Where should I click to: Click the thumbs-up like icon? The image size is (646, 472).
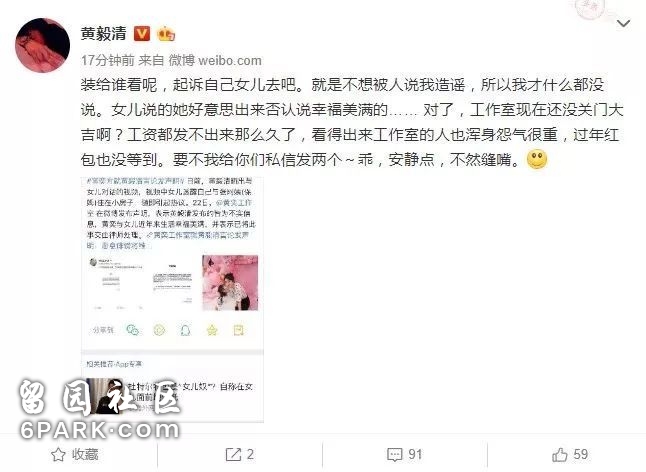560,455
